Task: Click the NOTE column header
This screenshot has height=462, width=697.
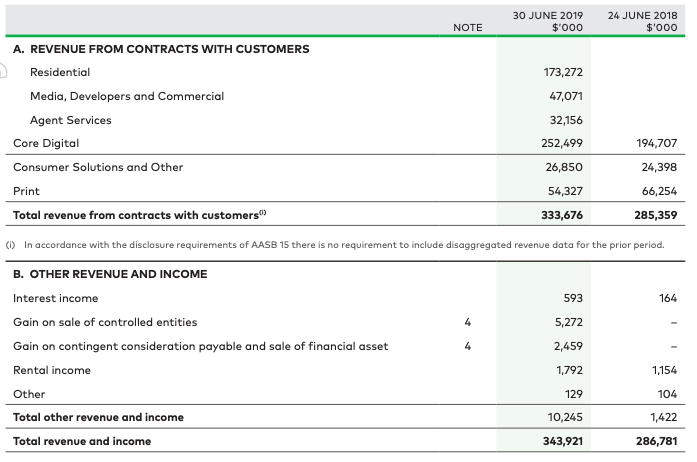Action: pos(467,28)
